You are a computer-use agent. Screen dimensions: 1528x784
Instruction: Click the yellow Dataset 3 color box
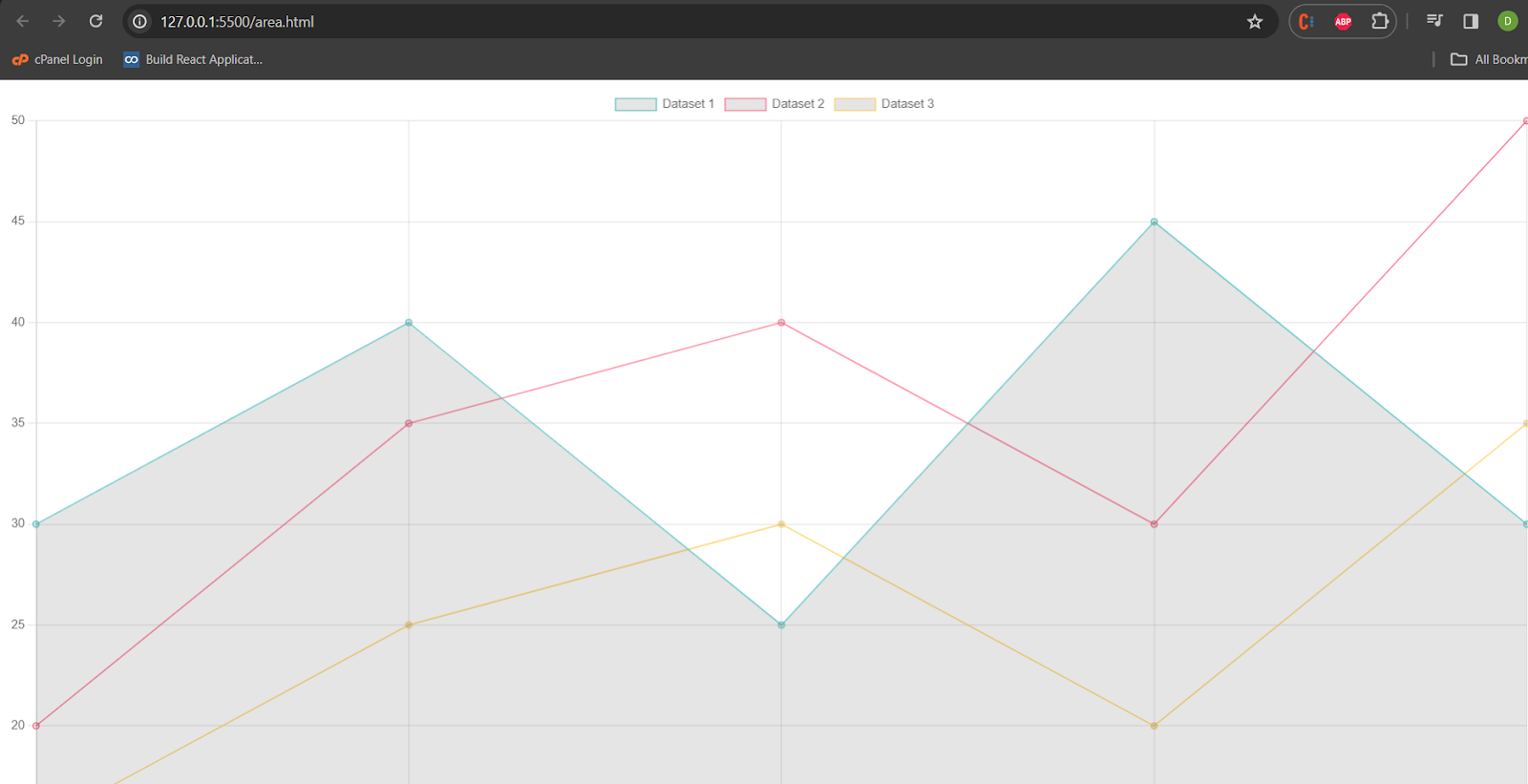[855, 104]
